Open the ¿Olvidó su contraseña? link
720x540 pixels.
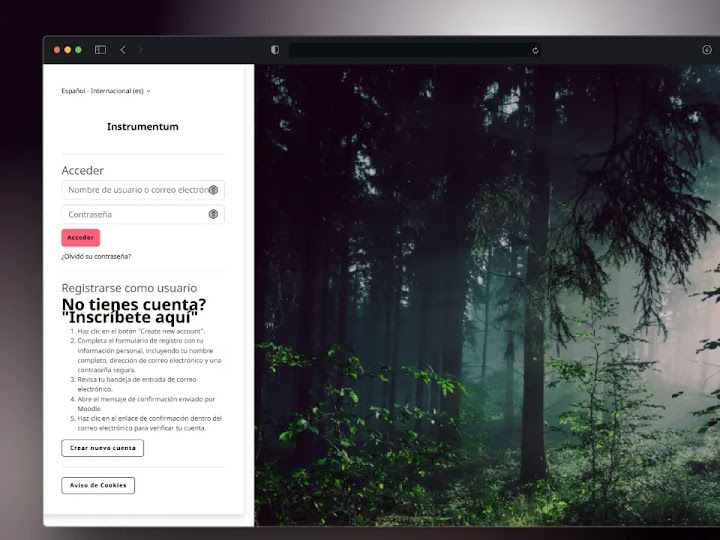click(96, 256)
